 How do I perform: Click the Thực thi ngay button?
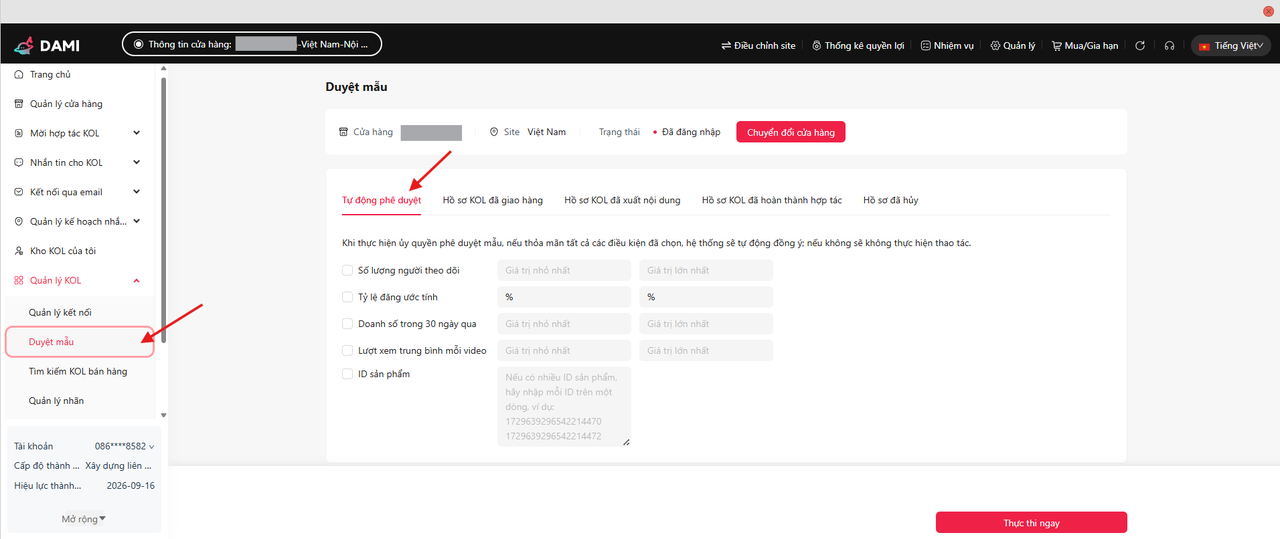tap(1031, 523)
